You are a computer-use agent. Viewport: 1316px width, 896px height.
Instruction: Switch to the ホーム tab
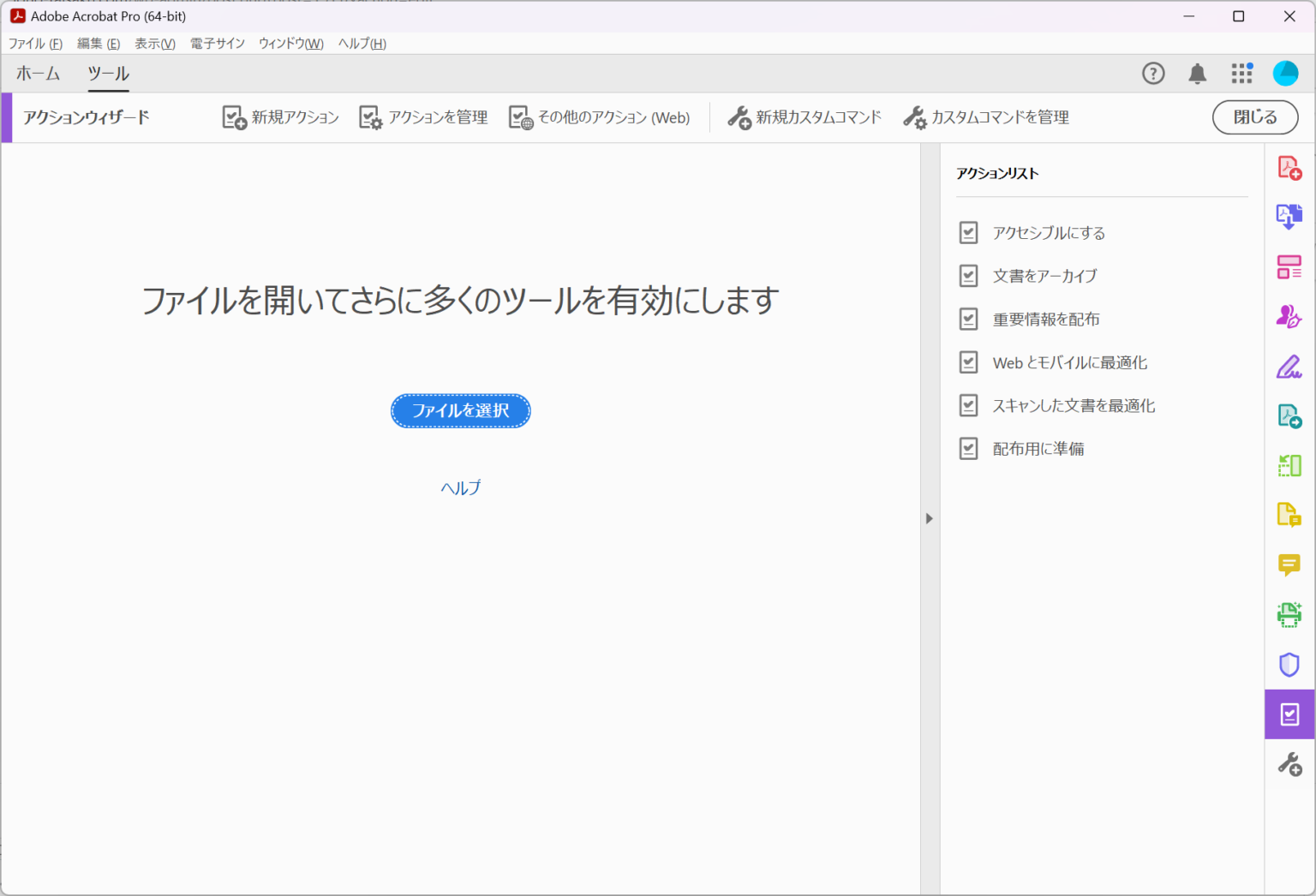[x=38, y=74]
